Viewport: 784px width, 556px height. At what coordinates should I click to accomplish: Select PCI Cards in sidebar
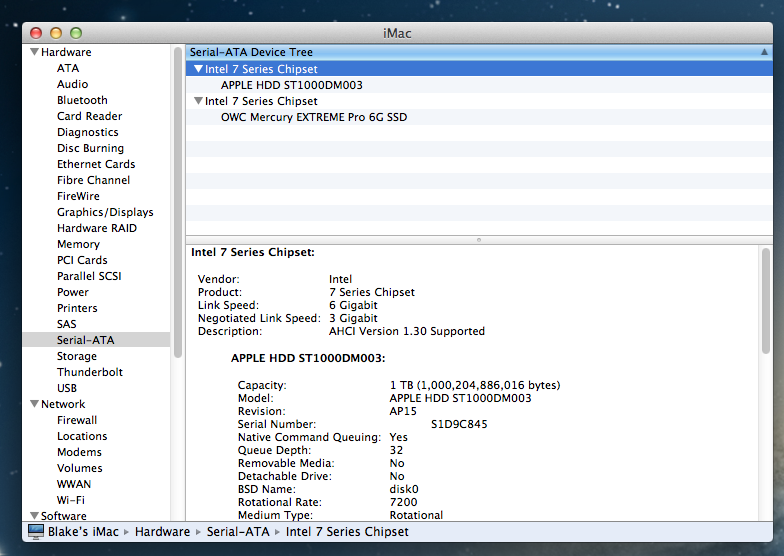(82, 260)
